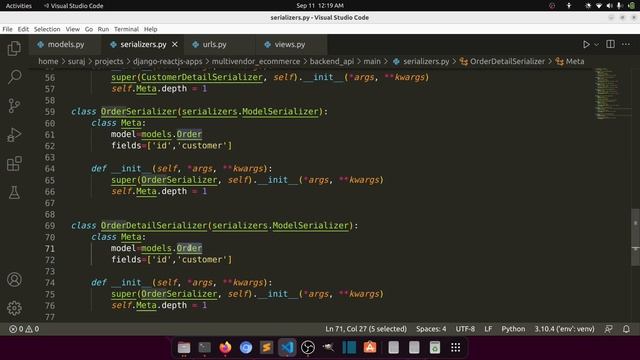
Task: Change end of line 'LF' setting
Action: click(x=488, y=329)
